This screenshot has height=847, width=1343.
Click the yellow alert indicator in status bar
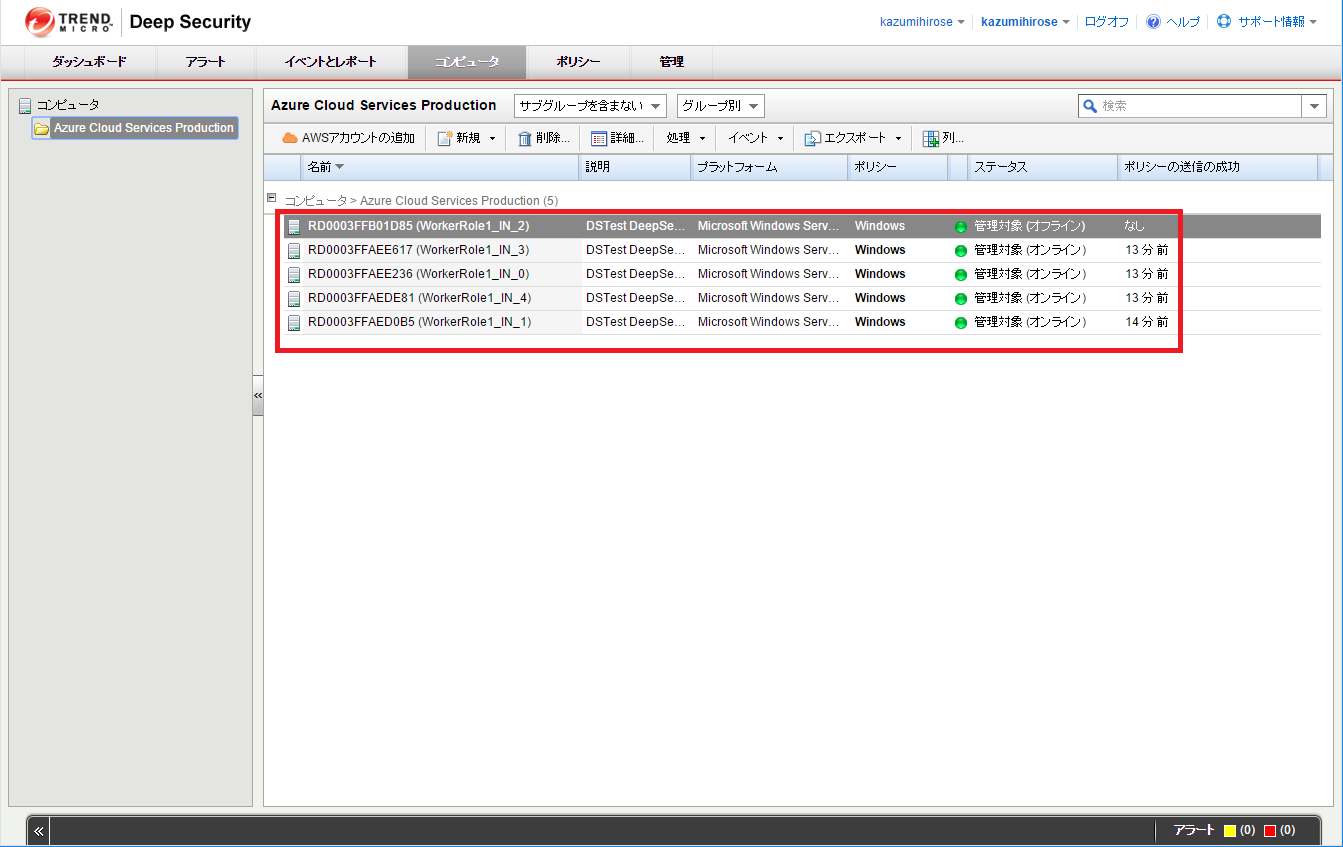click(x=1230, y=830)
